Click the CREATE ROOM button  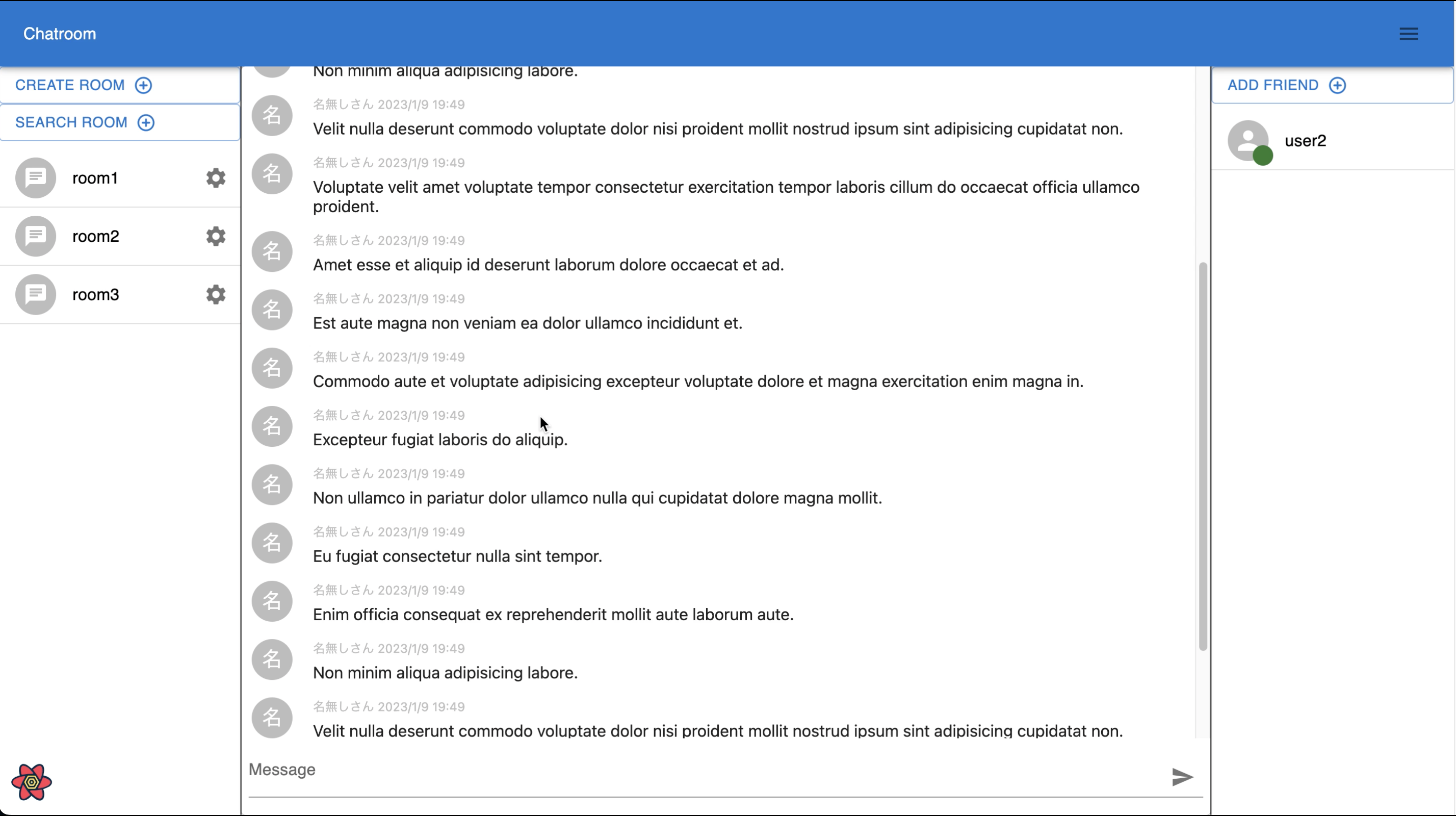[82, 85]
